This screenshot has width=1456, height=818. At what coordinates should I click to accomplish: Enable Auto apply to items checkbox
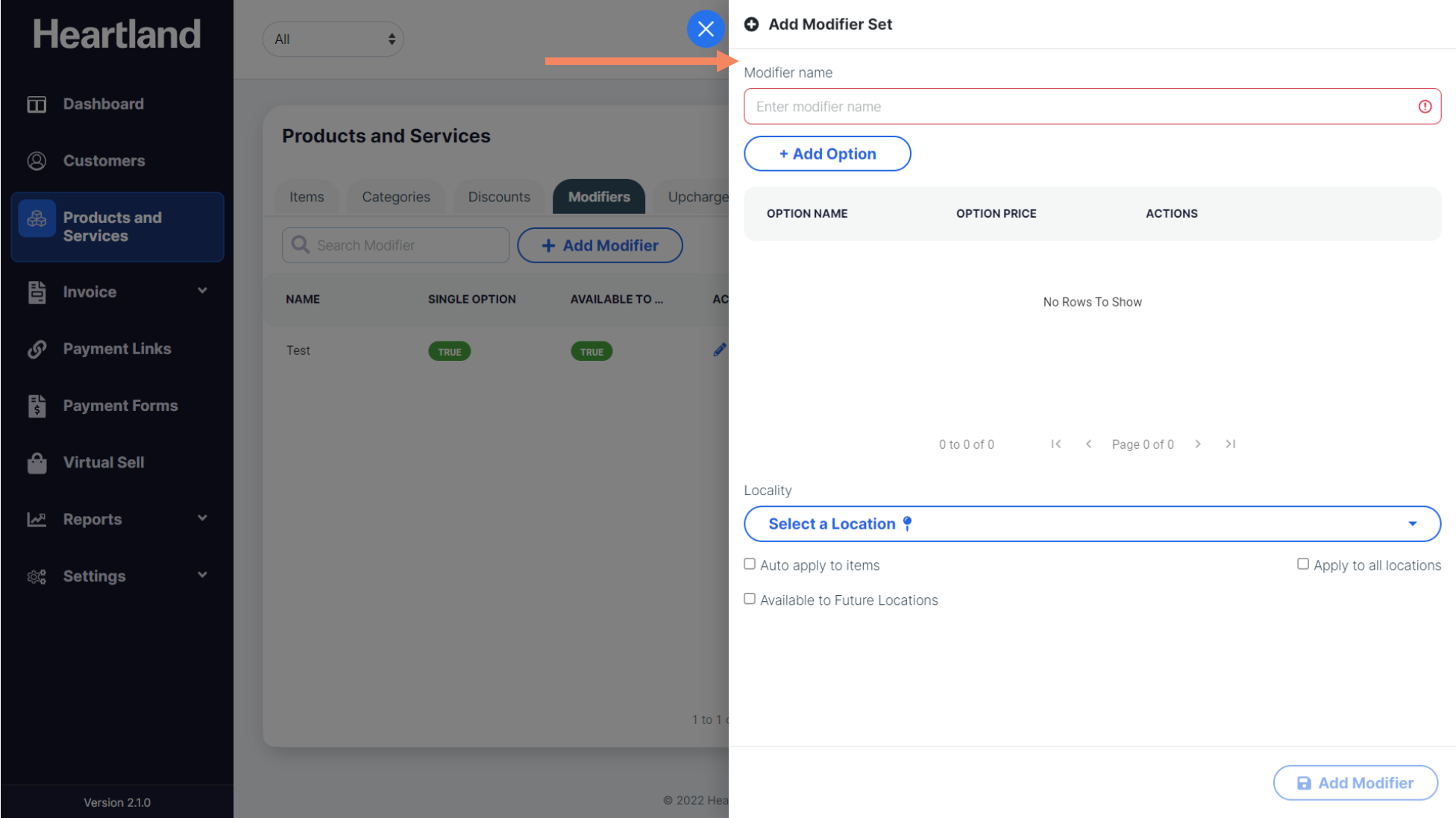click(750, 564)
